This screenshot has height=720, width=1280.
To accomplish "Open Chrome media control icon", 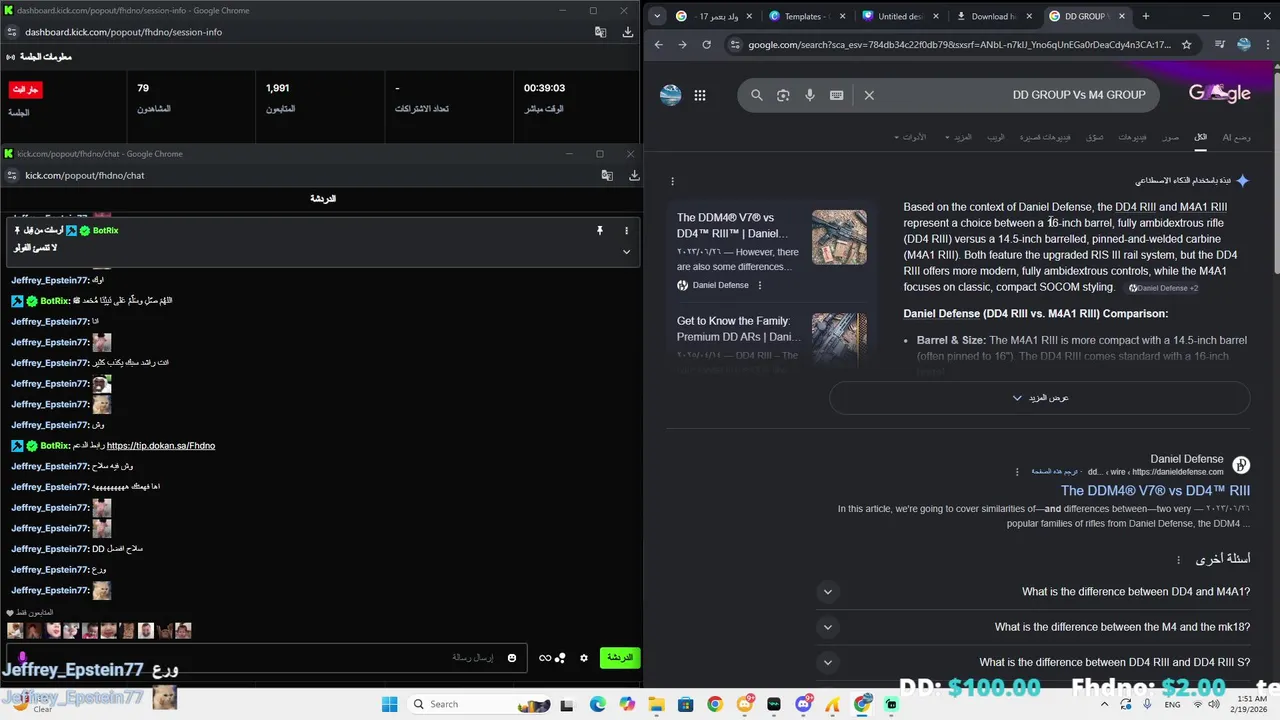I will coord(1220,45).
